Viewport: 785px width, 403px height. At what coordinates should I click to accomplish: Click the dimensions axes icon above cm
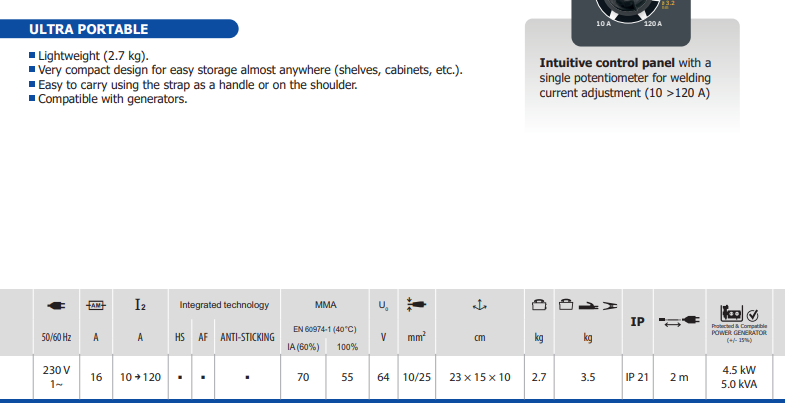[x=479, y=304]
